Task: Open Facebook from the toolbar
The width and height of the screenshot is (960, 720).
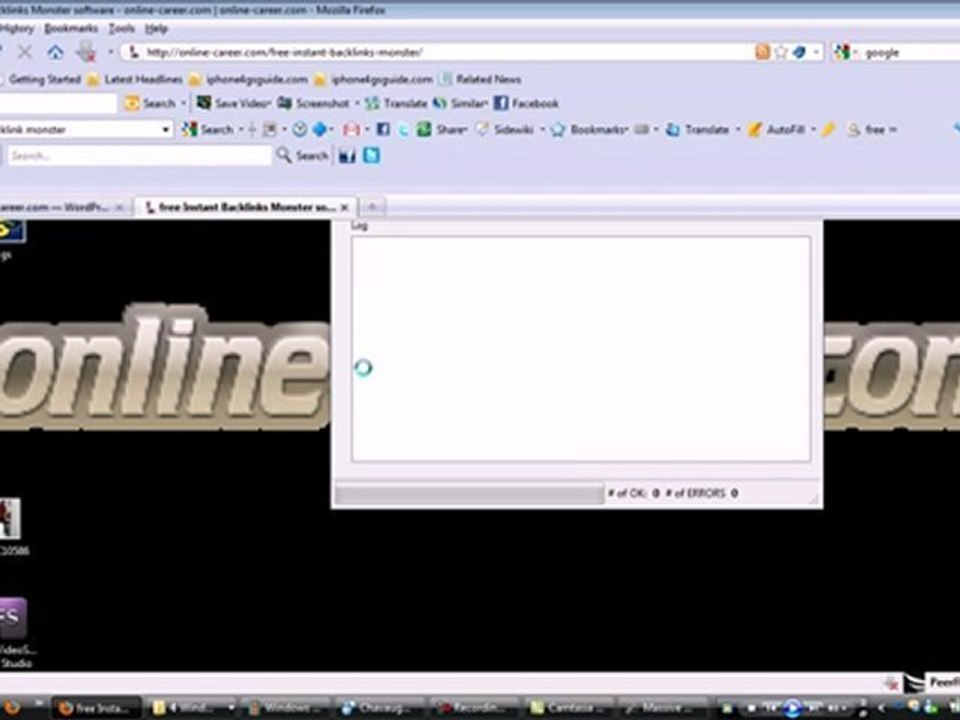Action: (x=527, y=103)
